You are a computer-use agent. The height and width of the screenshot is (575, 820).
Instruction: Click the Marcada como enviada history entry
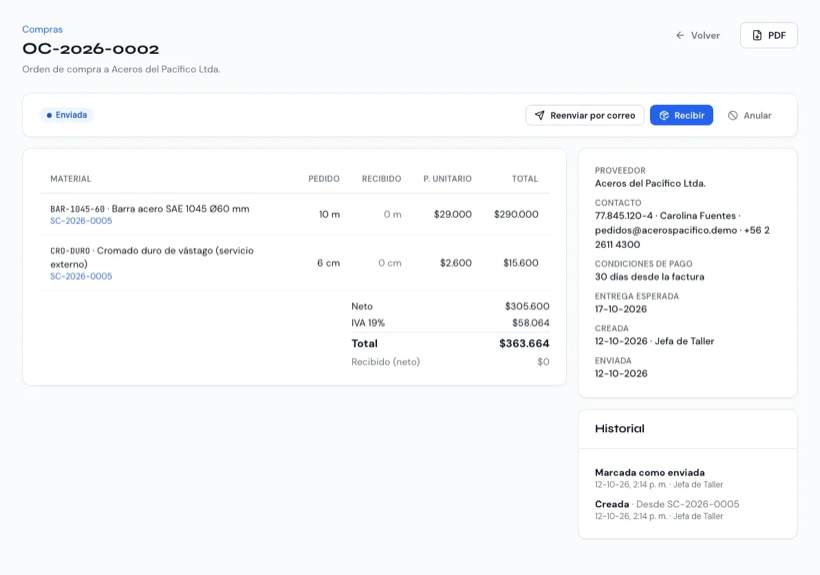[659, 478]
